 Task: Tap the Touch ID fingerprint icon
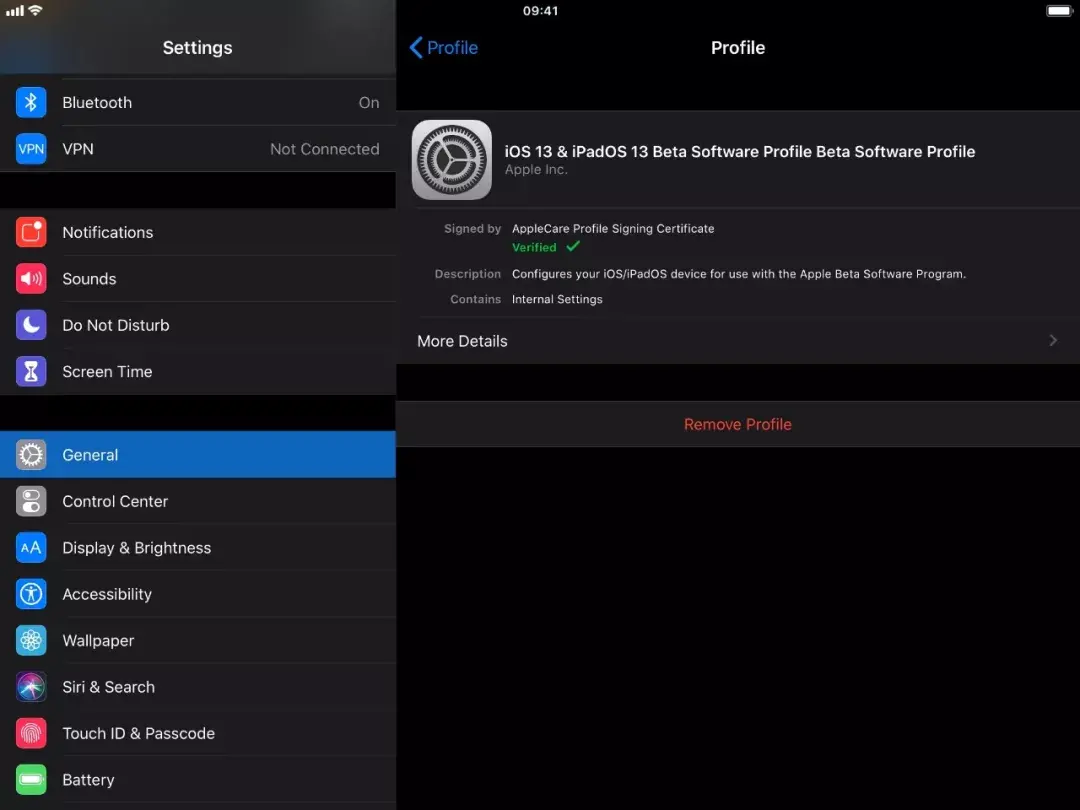tap(31, 734)
